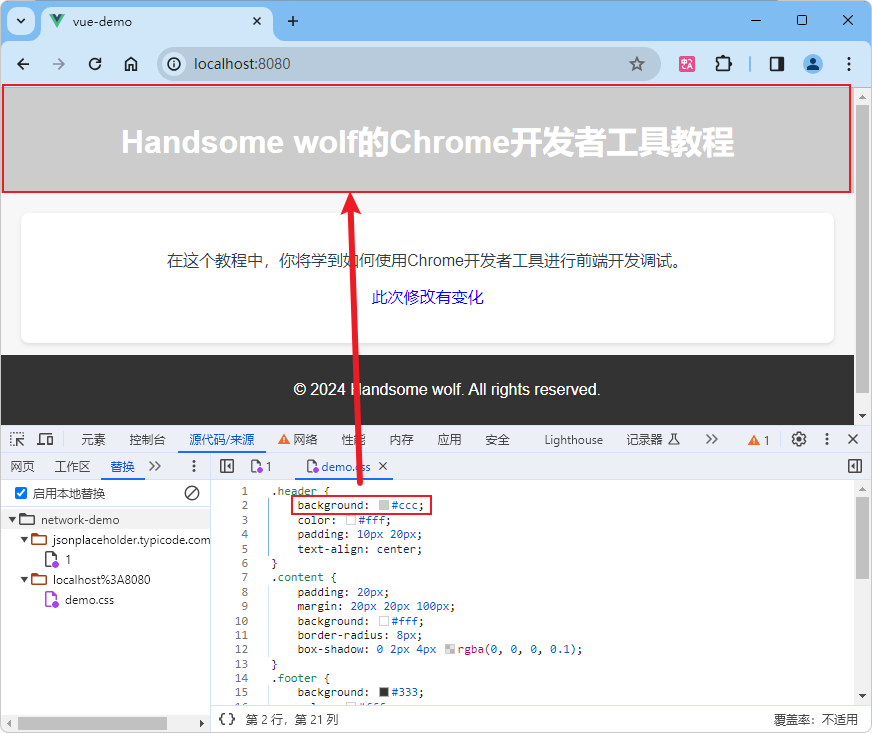The width and height of the screenshot is (872, 733).
Task: Switch to the 控制台 tab
Action: (147, 440)
